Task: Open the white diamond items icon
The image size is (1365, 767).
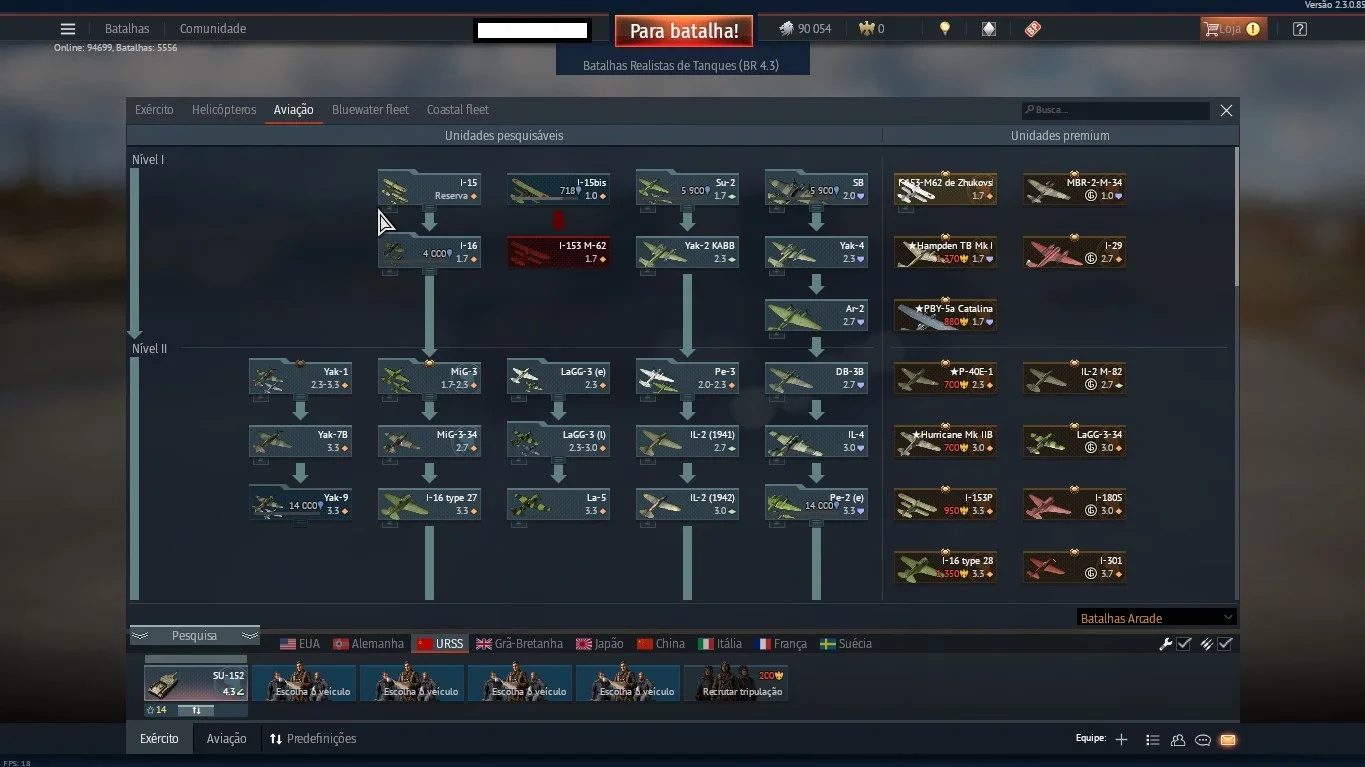Action: 989,29
